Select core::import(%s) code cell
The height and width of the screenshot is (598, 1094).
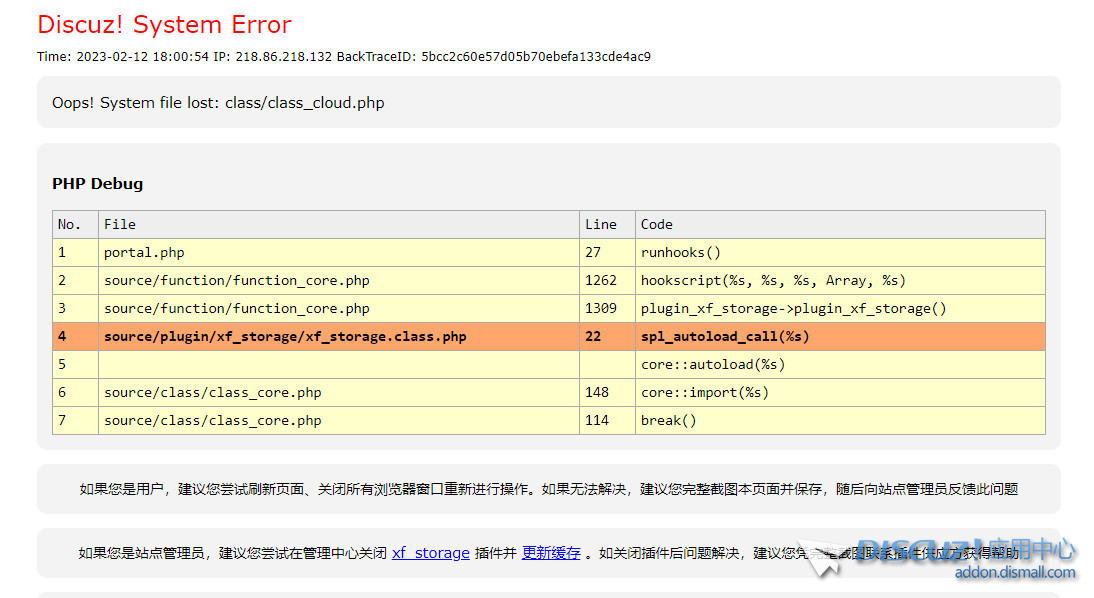[840, 392]
